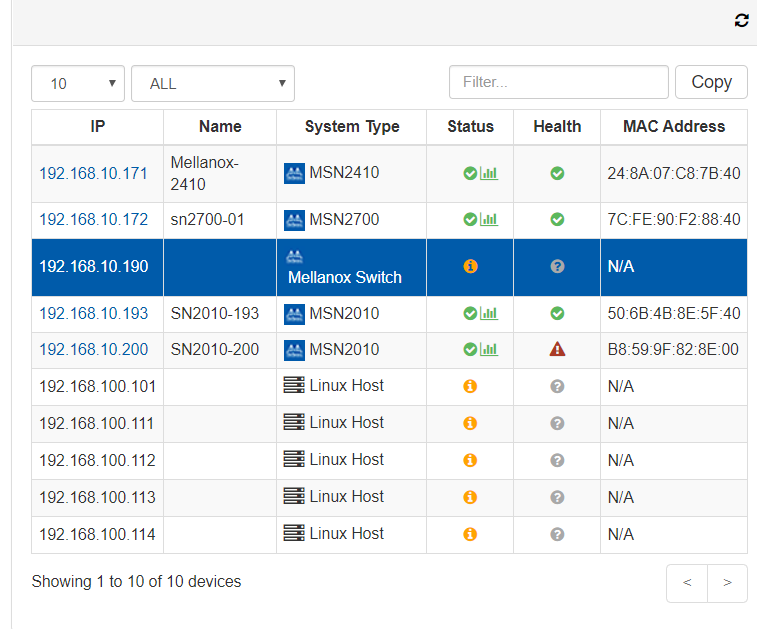The image size is (757, 629).
Task: Select the 192.168.10.190 row IP cell
Action: (98, 267)
